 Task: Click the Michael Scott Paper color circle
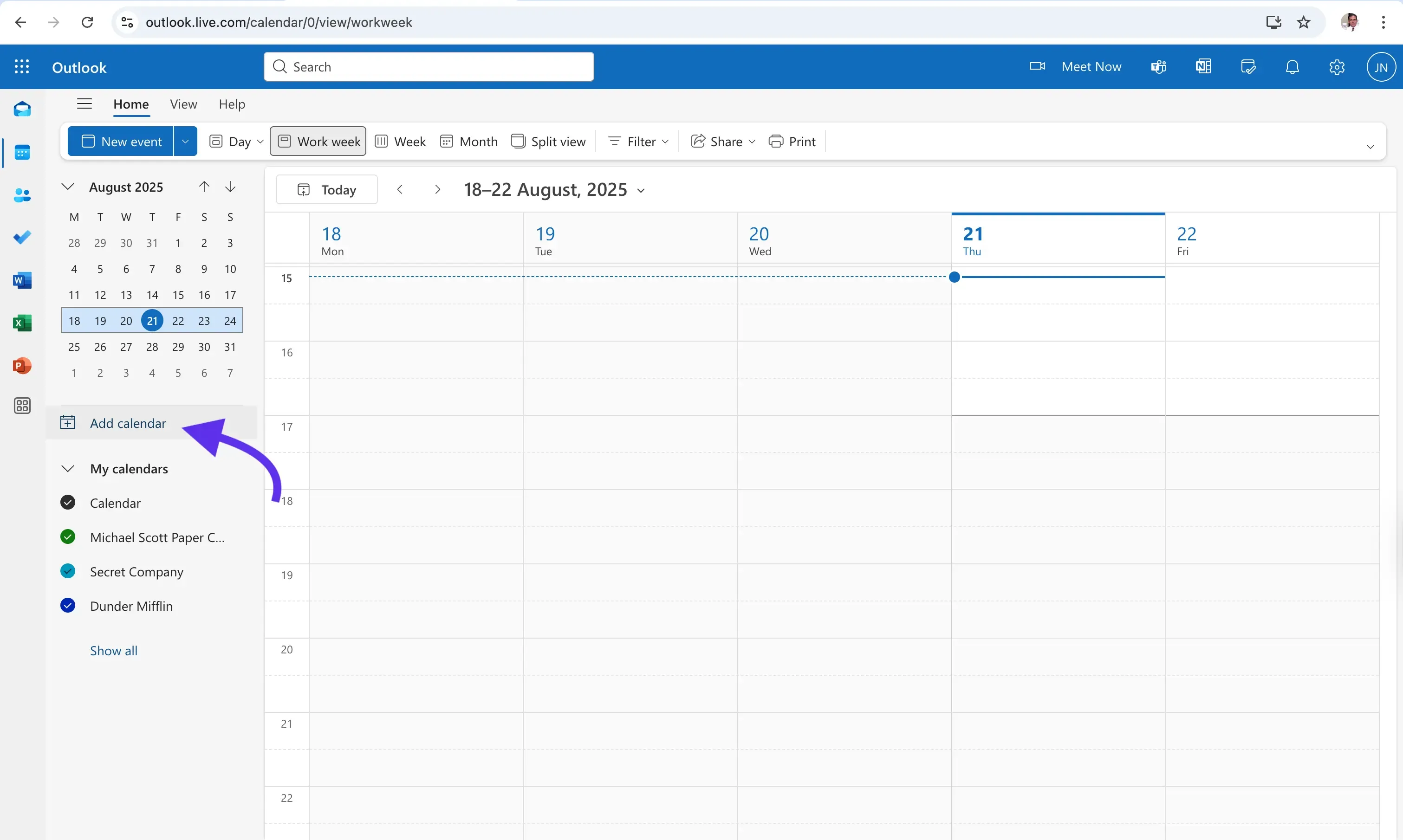pos(68,536)
